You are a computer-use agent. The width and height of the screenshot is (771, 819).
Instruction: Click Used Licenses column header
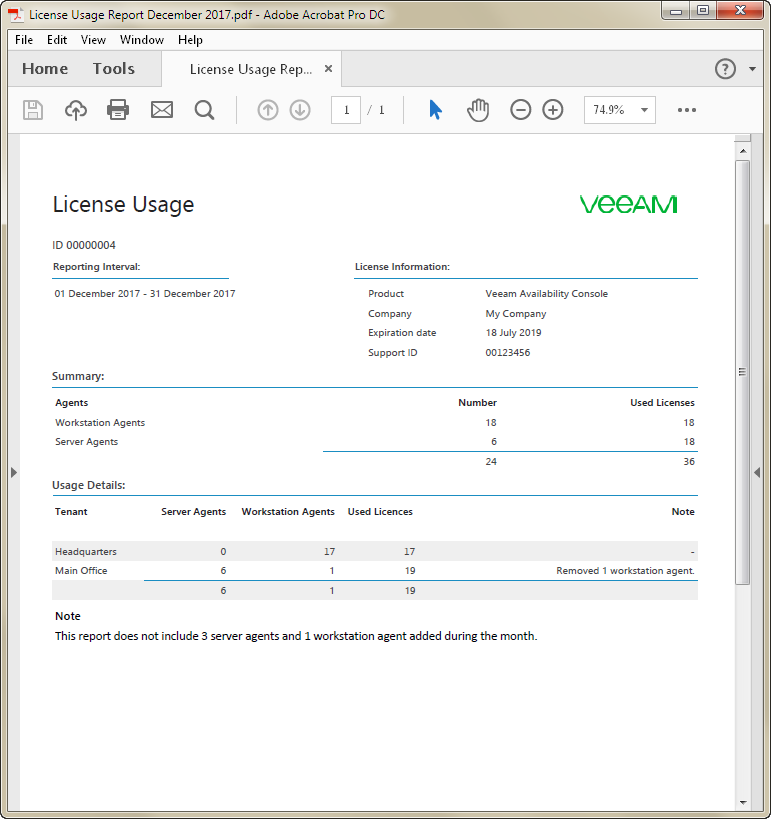point(662,403)
